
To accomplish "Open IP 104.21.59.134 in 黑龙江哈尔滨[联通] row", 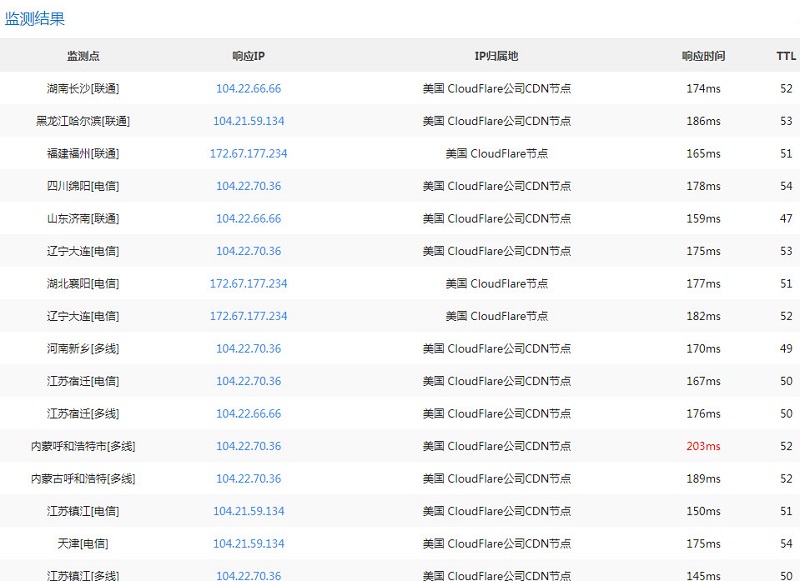I will (248, 121).
